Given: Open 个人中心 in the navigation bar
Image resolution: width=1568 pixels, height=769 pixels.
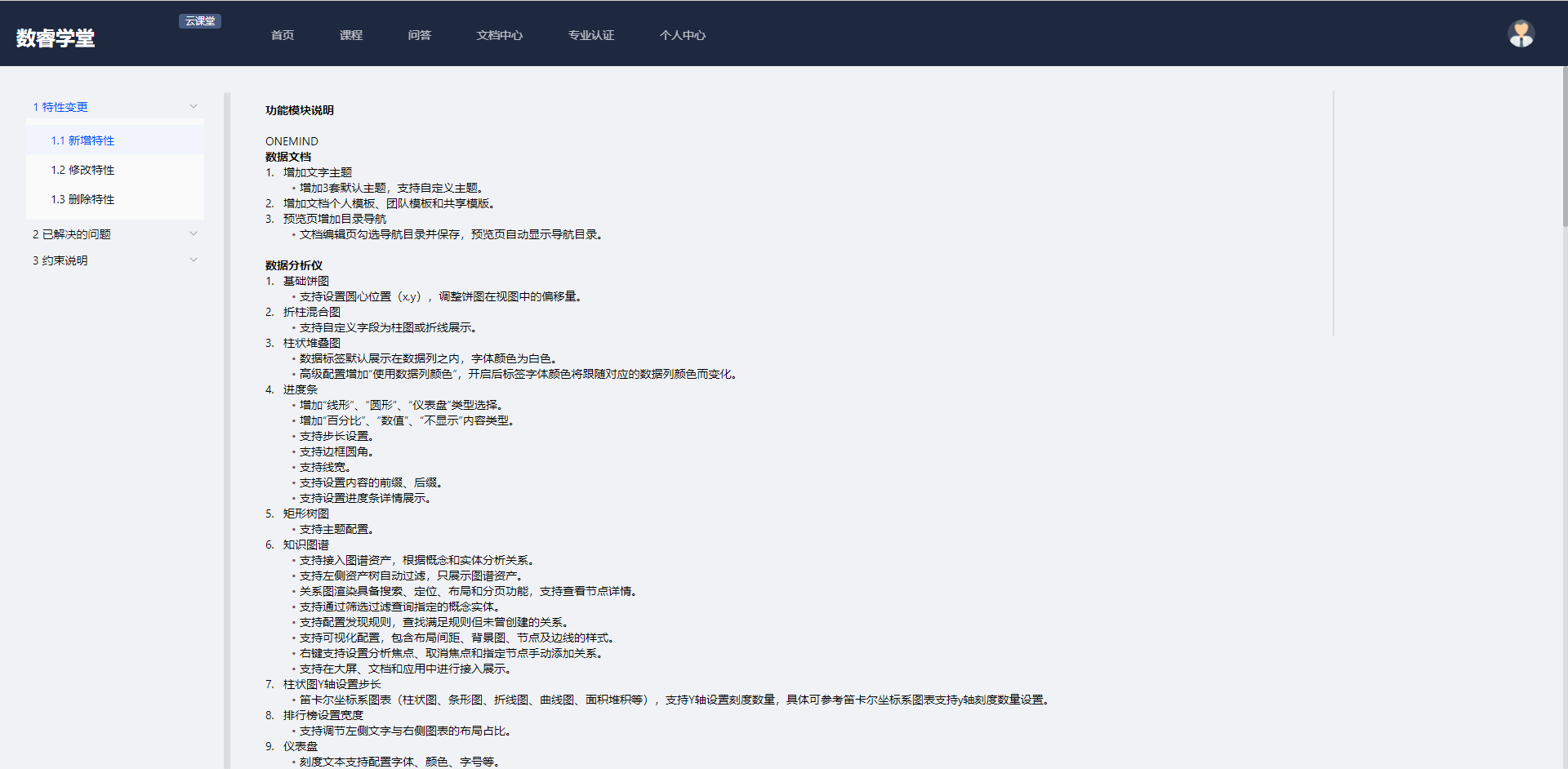Looking at the screenshot, I should pyautogui.click(x=683, y=35).
